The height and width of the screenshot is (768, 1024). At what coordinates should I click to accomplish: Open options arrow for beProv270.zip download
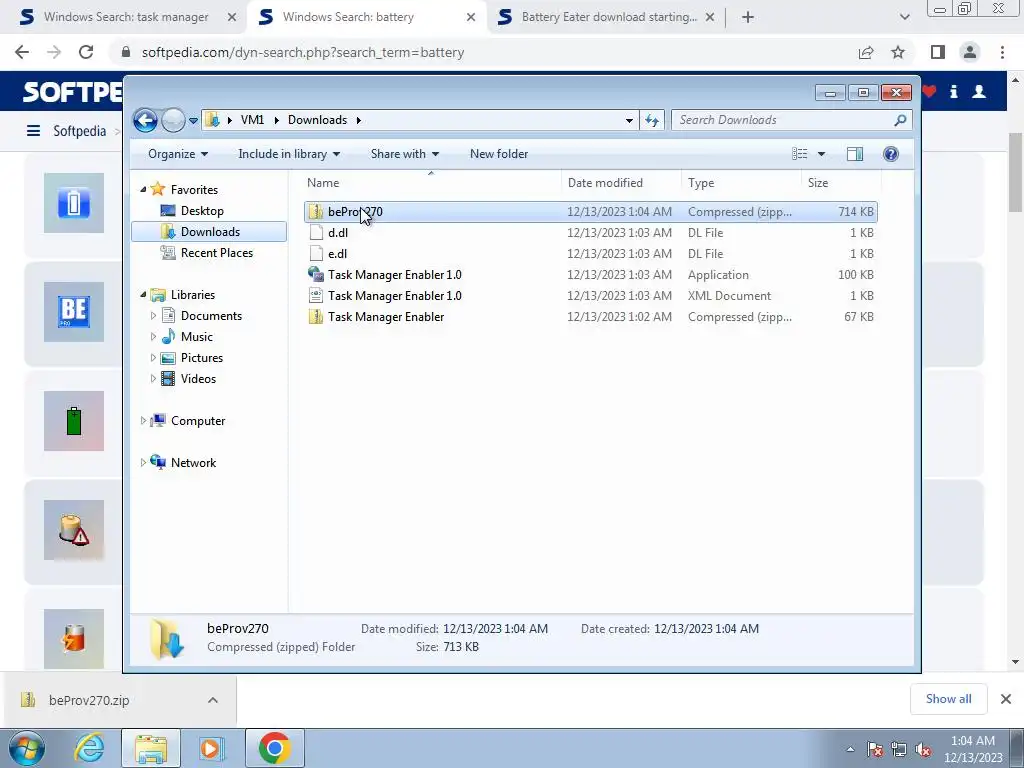coord(213,700)
